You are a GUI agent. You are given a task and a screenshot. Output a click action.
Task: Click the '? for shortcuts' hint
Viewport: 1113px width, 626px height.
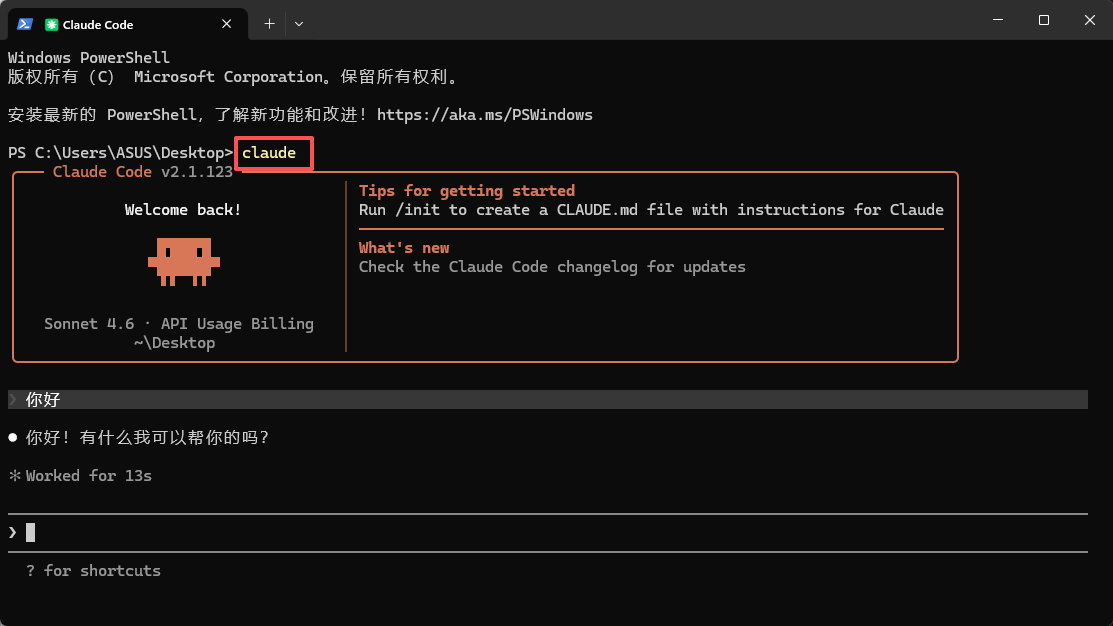[x=93, y=571]
